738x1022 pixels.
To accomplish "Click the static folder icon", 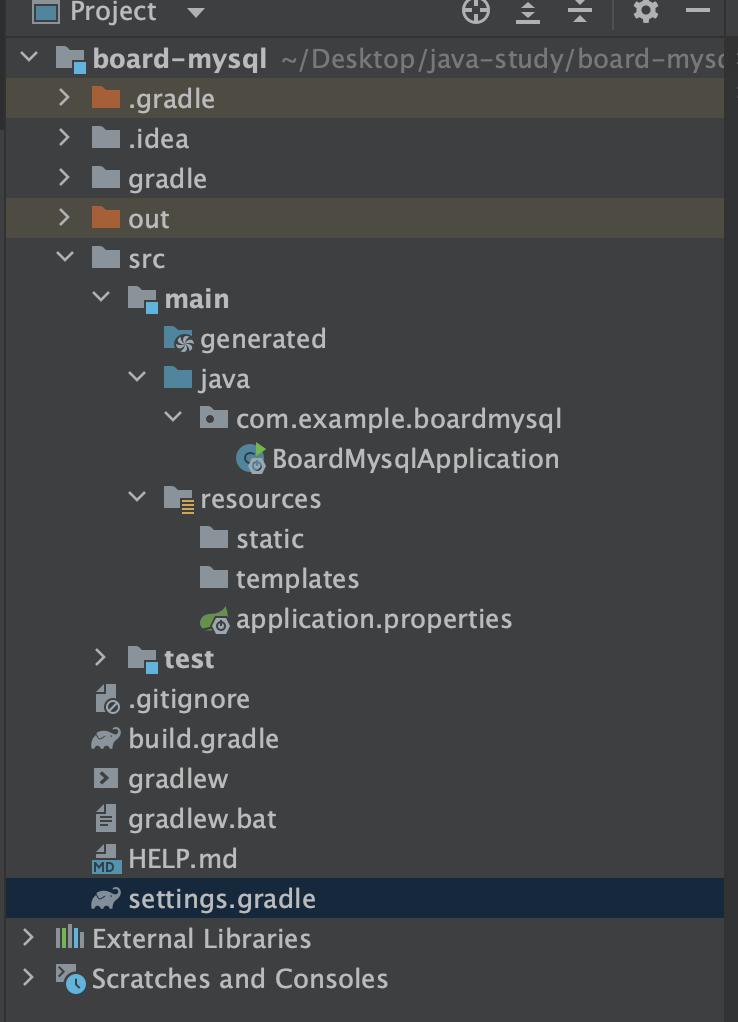I will pyautogui.click(x=214, y=538).
